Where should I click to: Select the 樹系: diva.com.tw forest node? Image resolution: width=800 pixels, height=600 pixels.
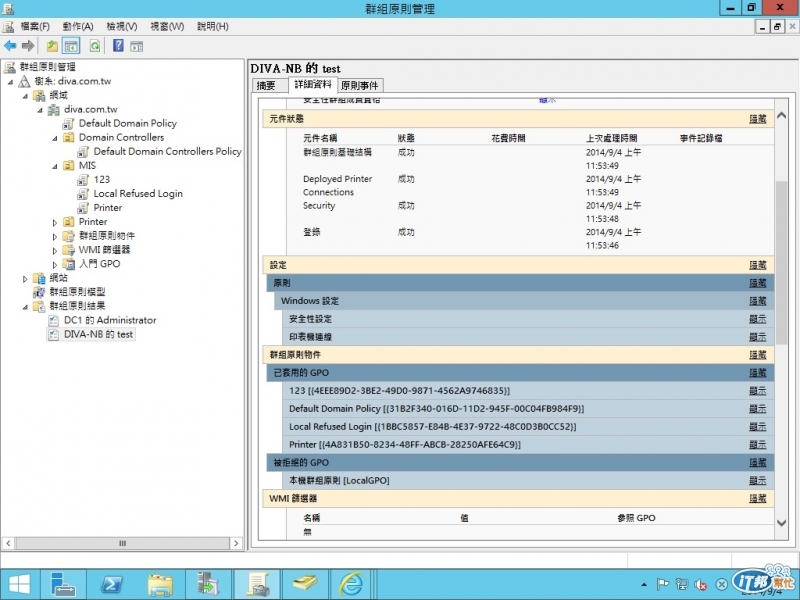pos(72,81)
